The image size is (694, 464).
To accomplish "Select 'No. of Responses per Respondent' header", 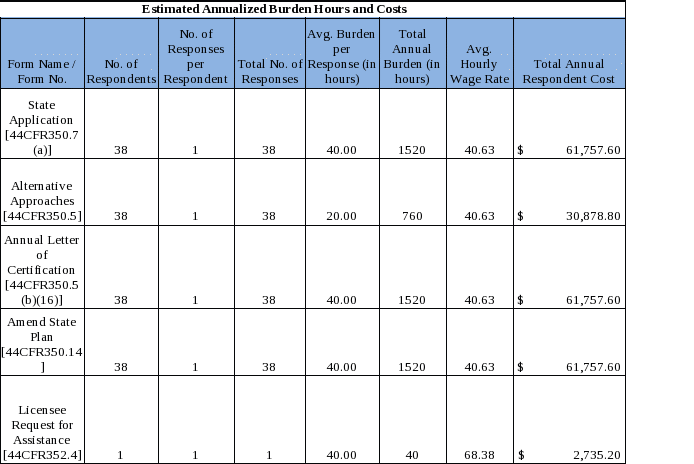I will (x=196, y=54).
